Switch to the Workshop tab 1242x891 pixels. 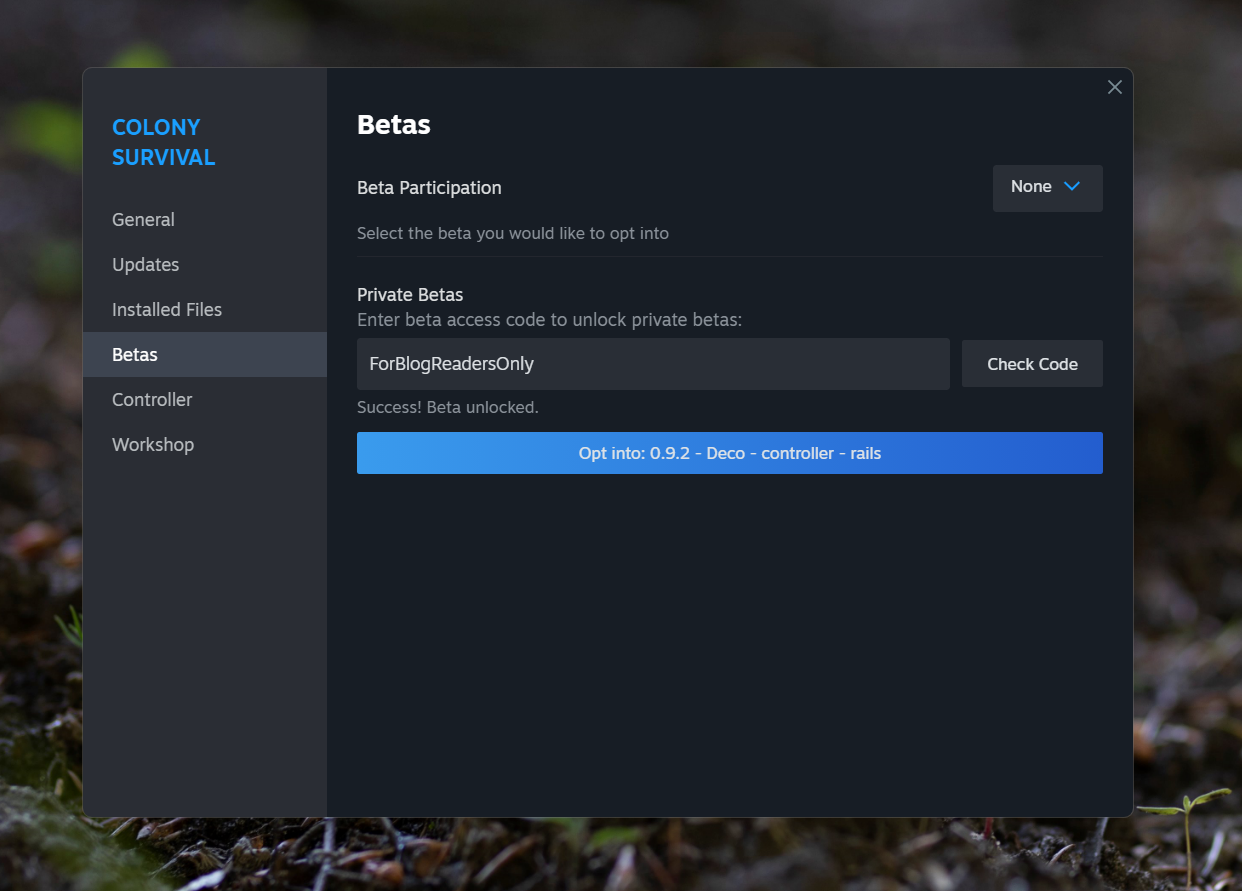point(204,445)
